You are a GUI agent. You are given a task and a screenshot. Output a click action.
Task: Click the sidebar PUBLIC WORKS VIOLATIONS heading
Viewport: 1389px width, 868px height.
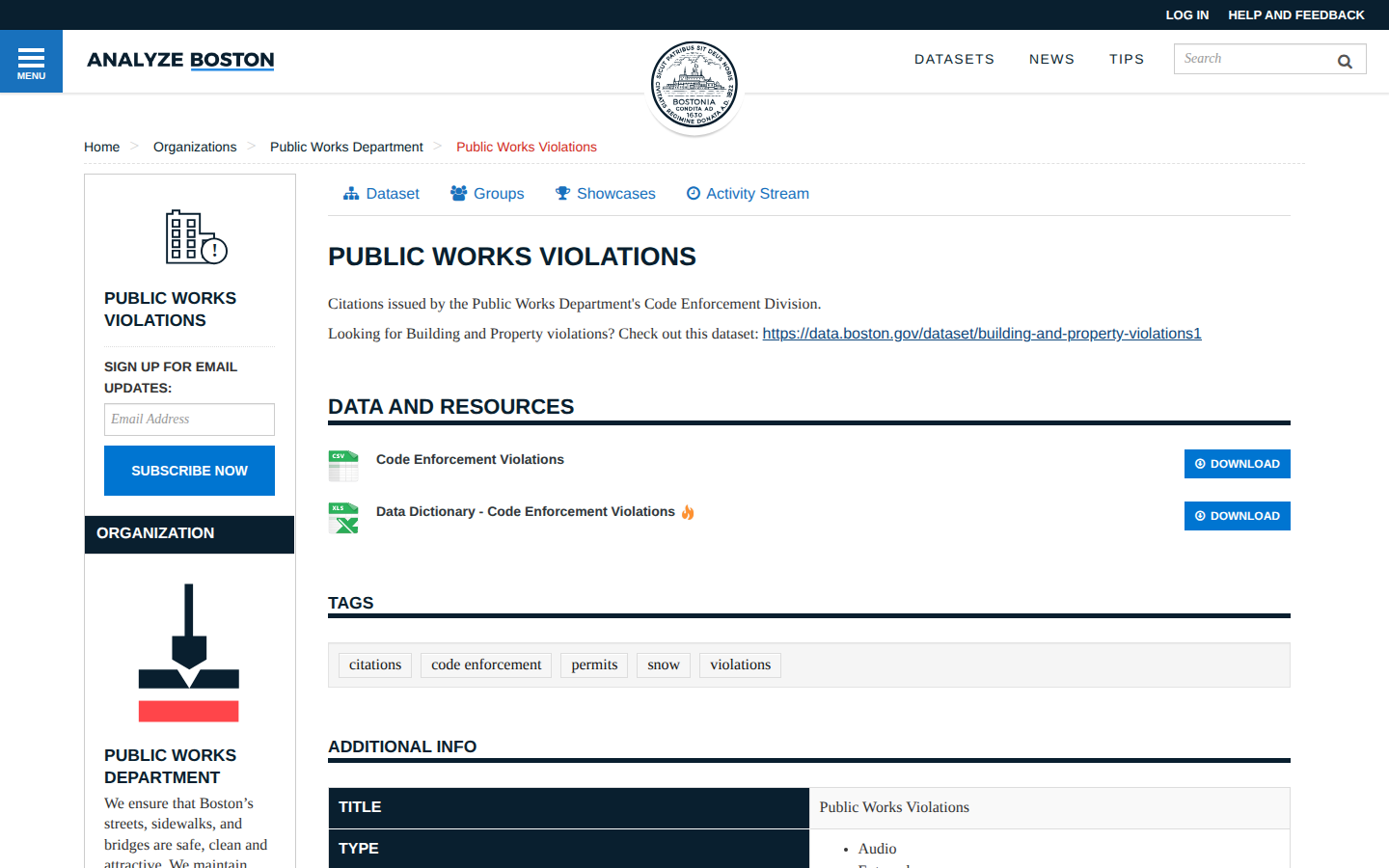click(x=170, y=309)
